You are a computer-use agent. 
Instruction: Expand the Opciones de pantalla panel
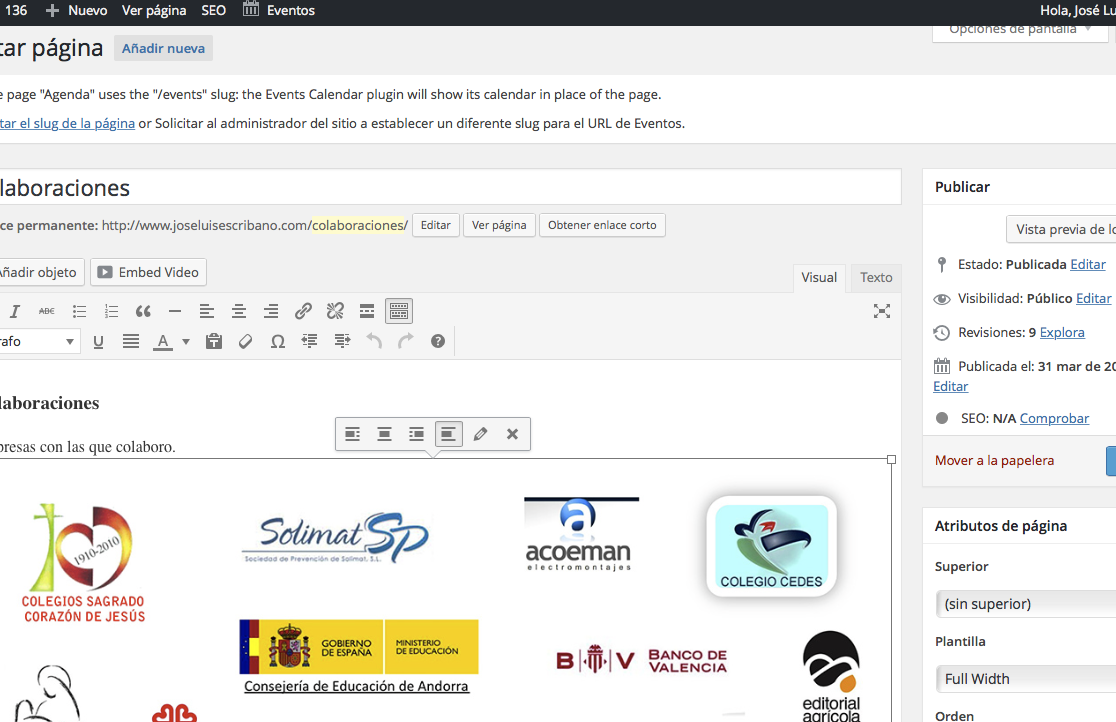[x=1020, y=31]
